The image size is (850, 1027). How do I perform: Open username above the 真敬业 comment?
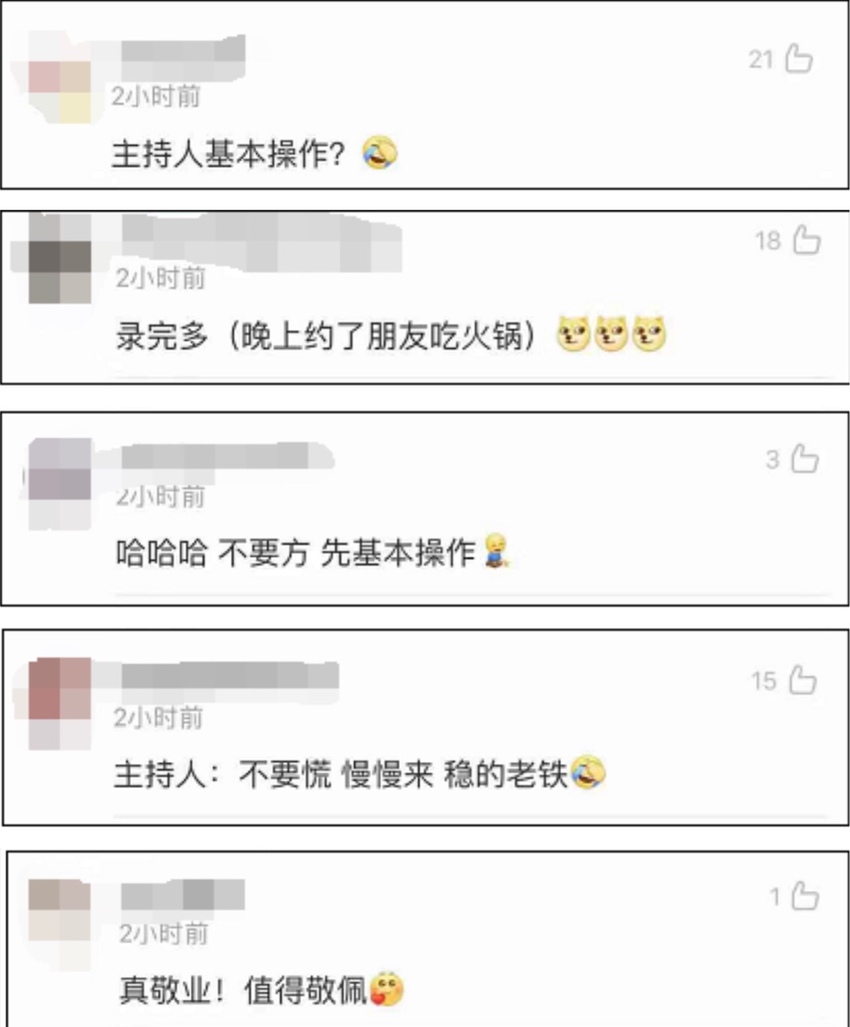pyautogui.click(x=183, y=895)
